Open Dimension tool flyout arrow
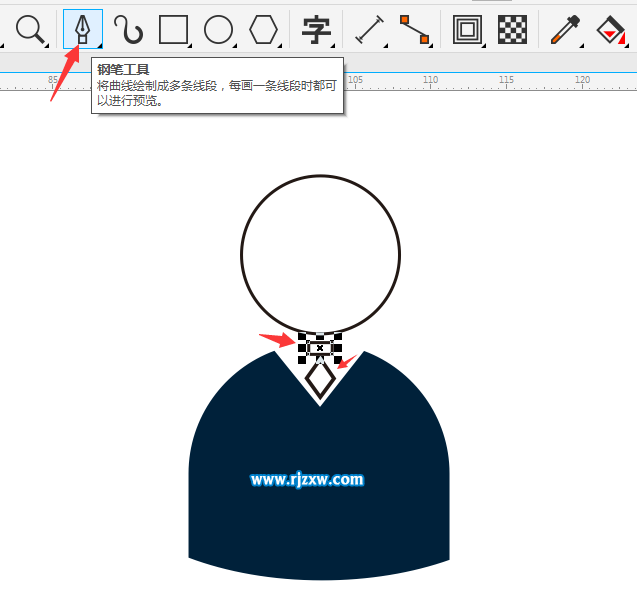This screenshot has height=608, width=637. pos(386,46)
